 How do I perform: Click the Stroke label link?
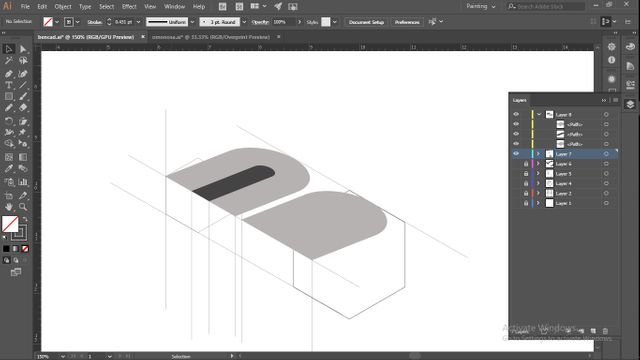tap(94, 22)
